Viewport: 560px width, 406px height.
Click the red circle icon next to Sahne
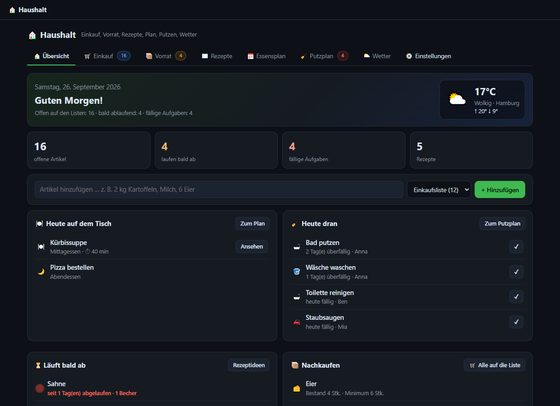point(40,388)
